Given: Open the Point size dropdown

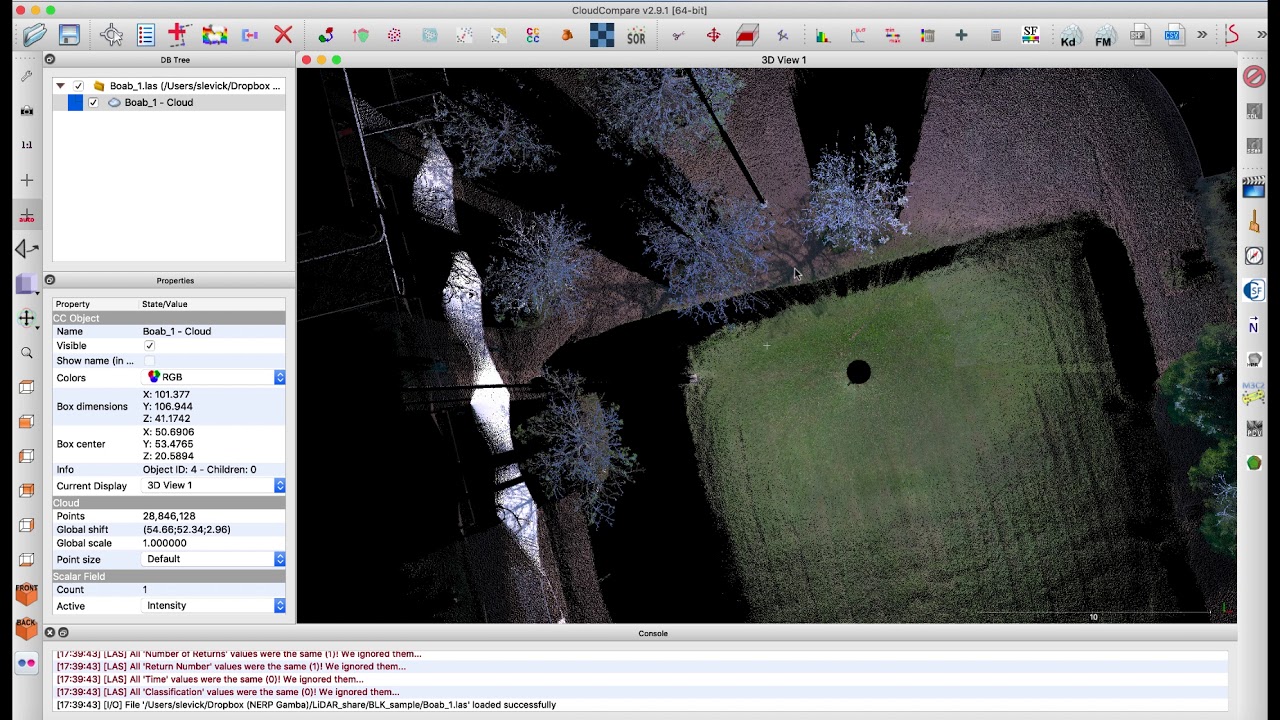Looking at the screenshot, I should tap(214, 559).
